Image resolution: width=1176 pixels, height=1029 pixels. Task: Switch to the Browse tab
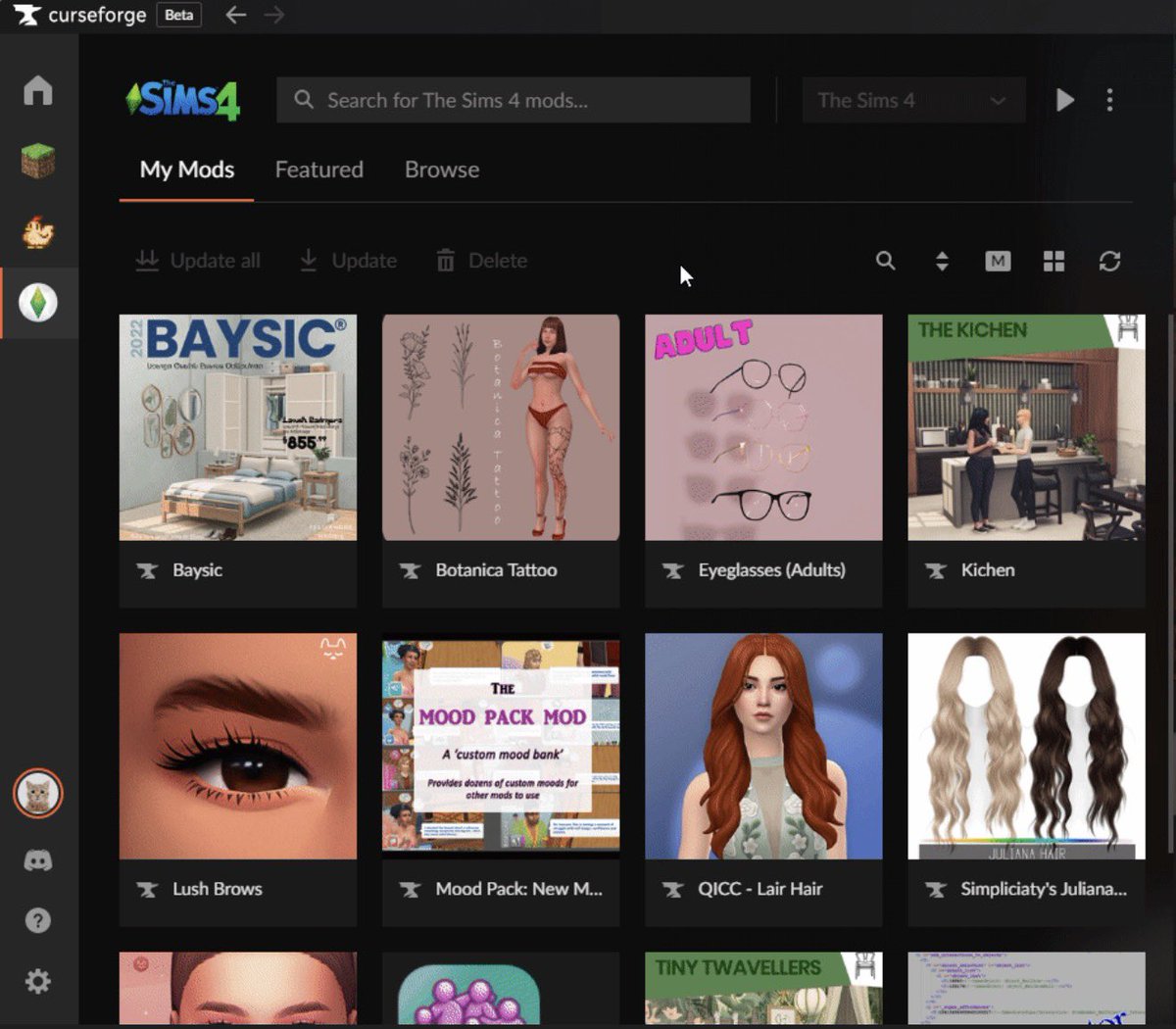442,170
